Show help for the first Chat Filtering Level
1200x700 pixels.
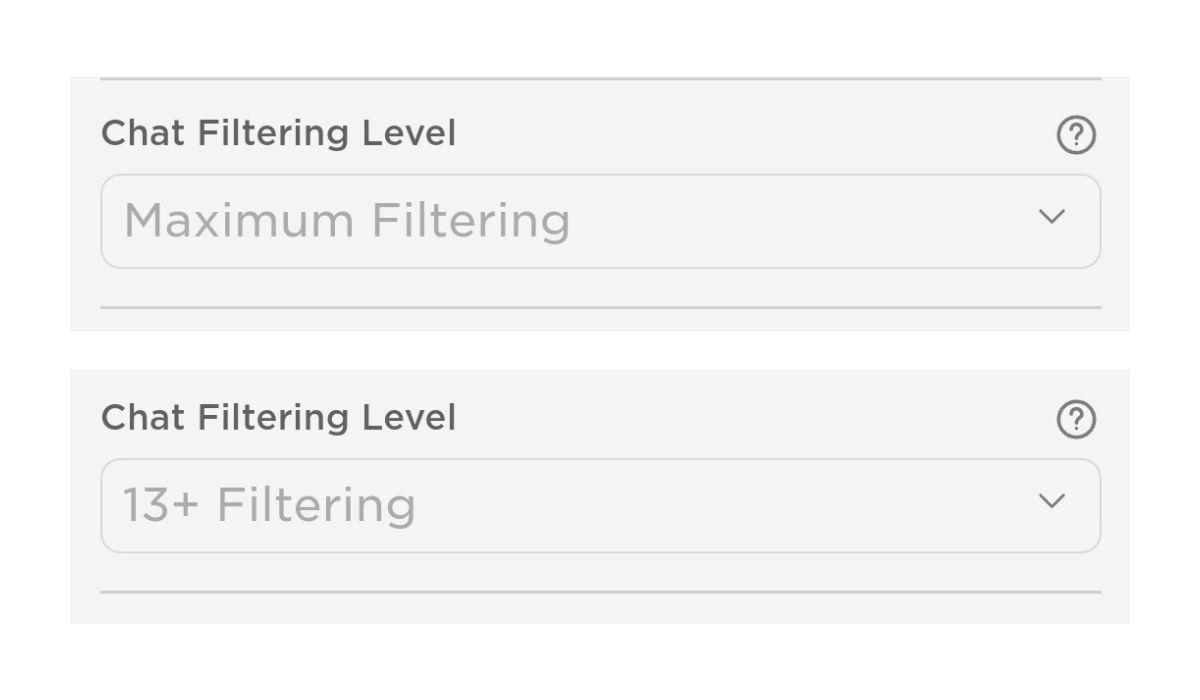(x=1076, y=135)
